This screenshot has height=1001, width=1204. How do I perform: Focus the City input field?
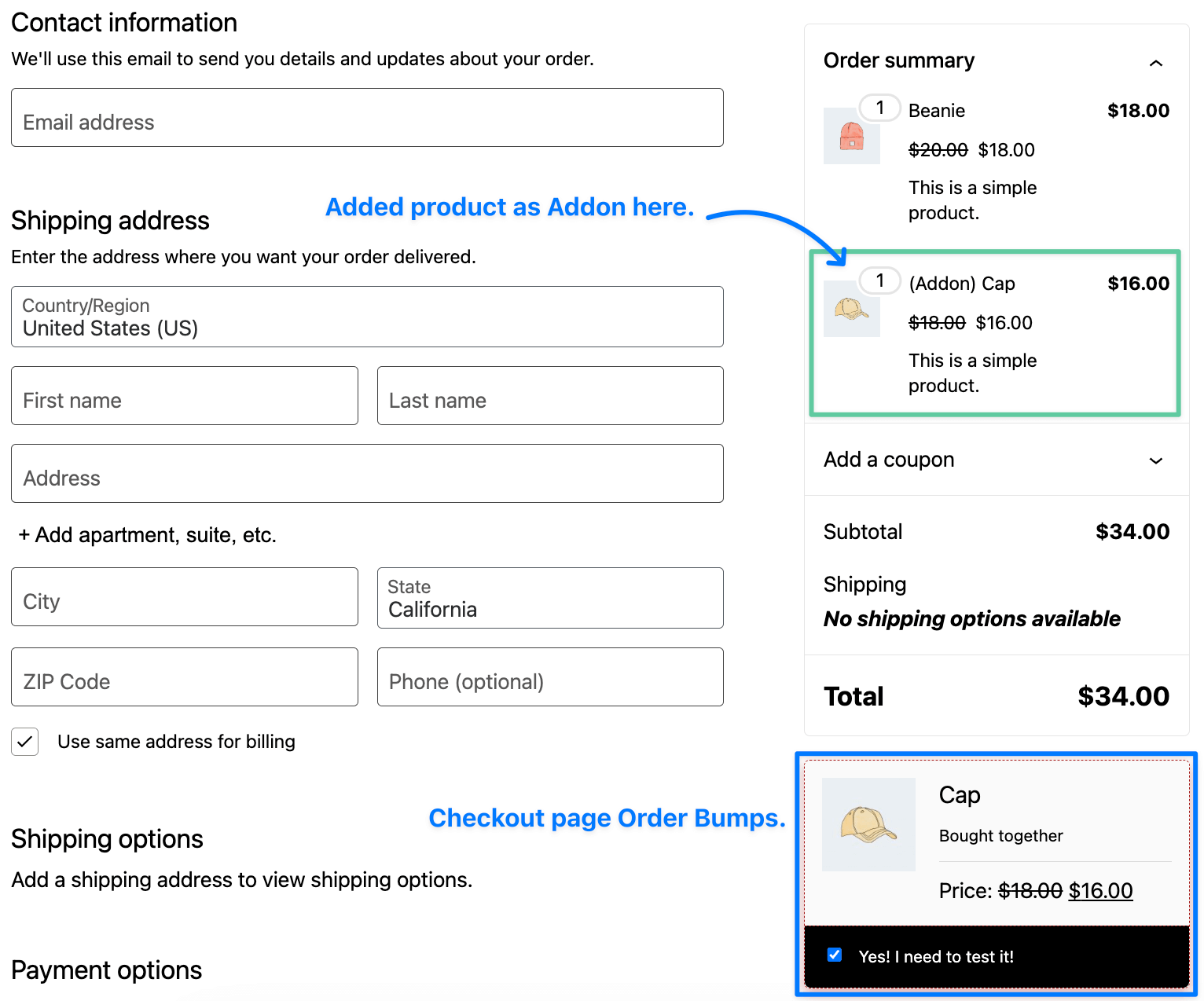tap(185, 597)
